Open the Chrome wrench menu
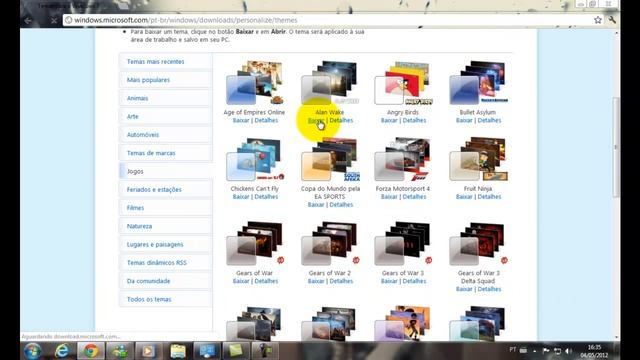The image size is (640, 360). [x=612, y=20]
